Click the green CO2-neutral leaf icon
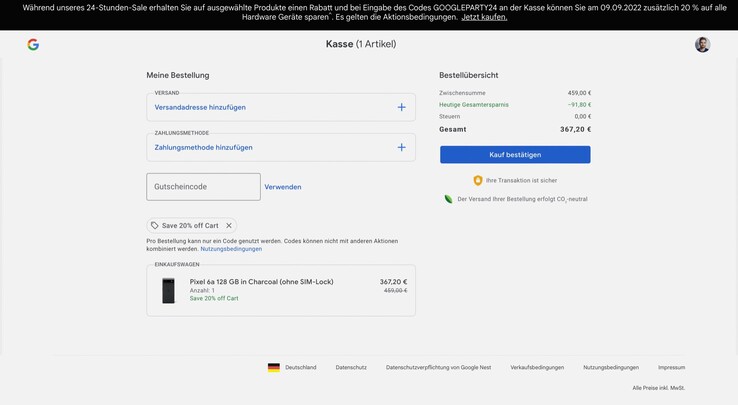 (x=449, y=199)
